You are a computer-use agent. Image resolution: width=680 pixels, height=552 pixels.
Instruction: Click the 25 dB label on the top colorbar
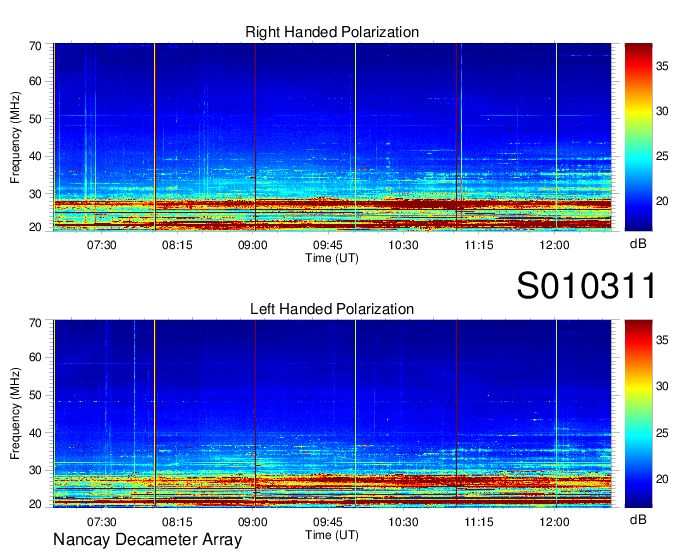662,156
